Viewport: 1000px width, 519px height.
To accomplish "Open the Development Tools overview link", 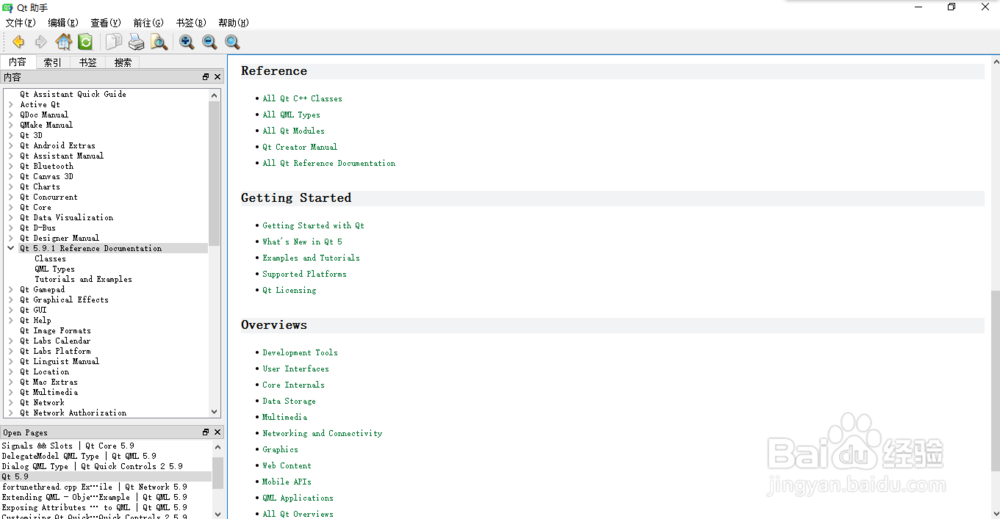I will 300,353.
